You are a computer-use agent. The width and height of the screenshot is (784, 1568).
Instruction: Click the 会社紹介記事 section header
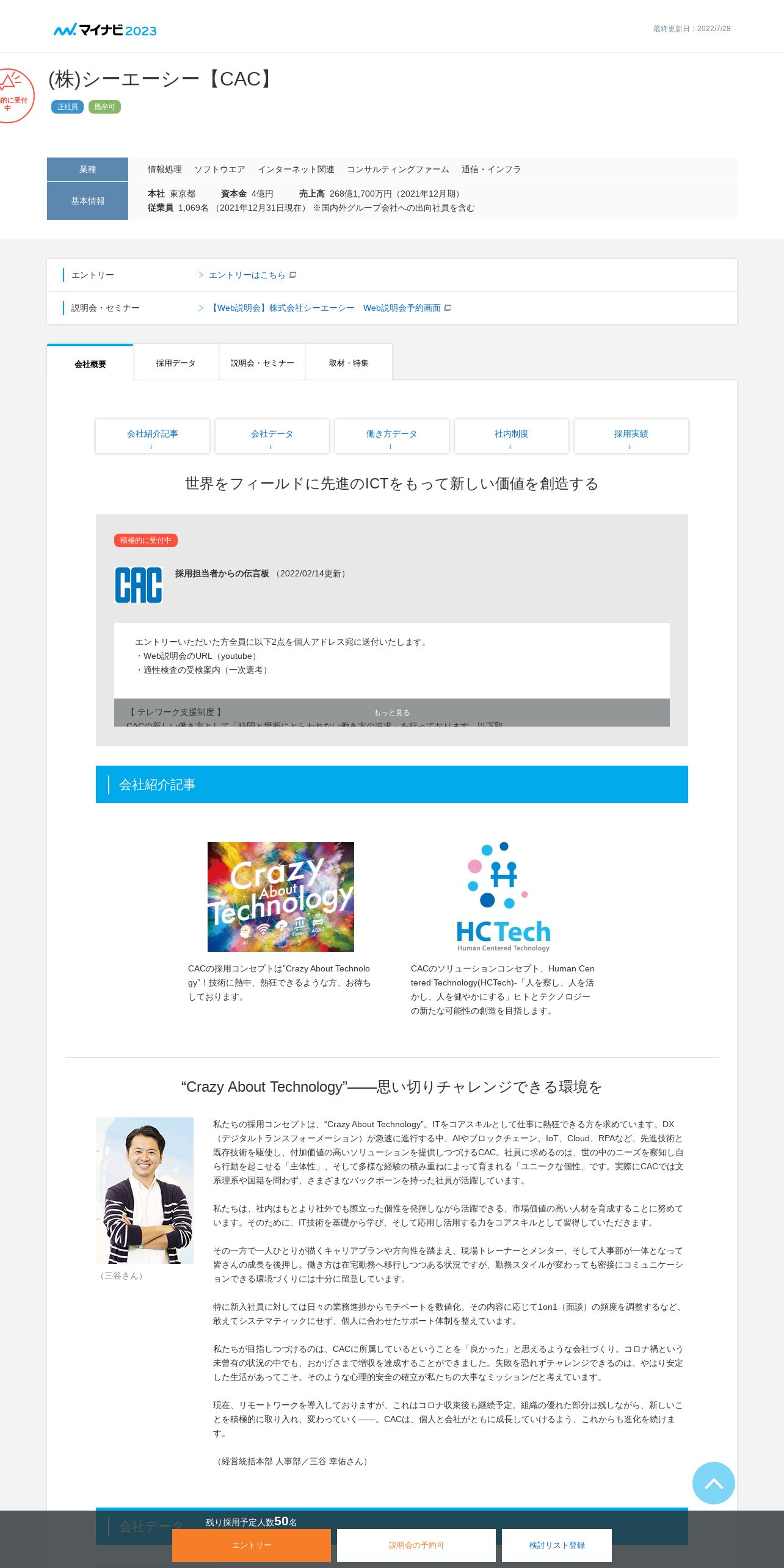[x=392, y=784]
